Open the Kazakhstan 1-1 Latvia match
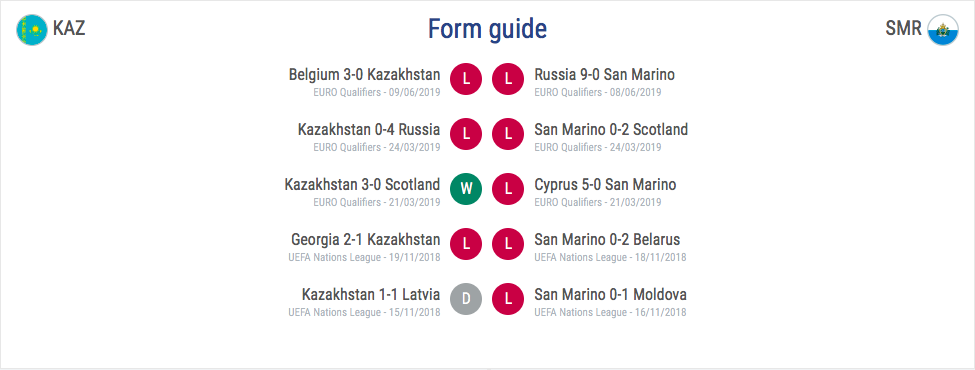 (371, 294)
